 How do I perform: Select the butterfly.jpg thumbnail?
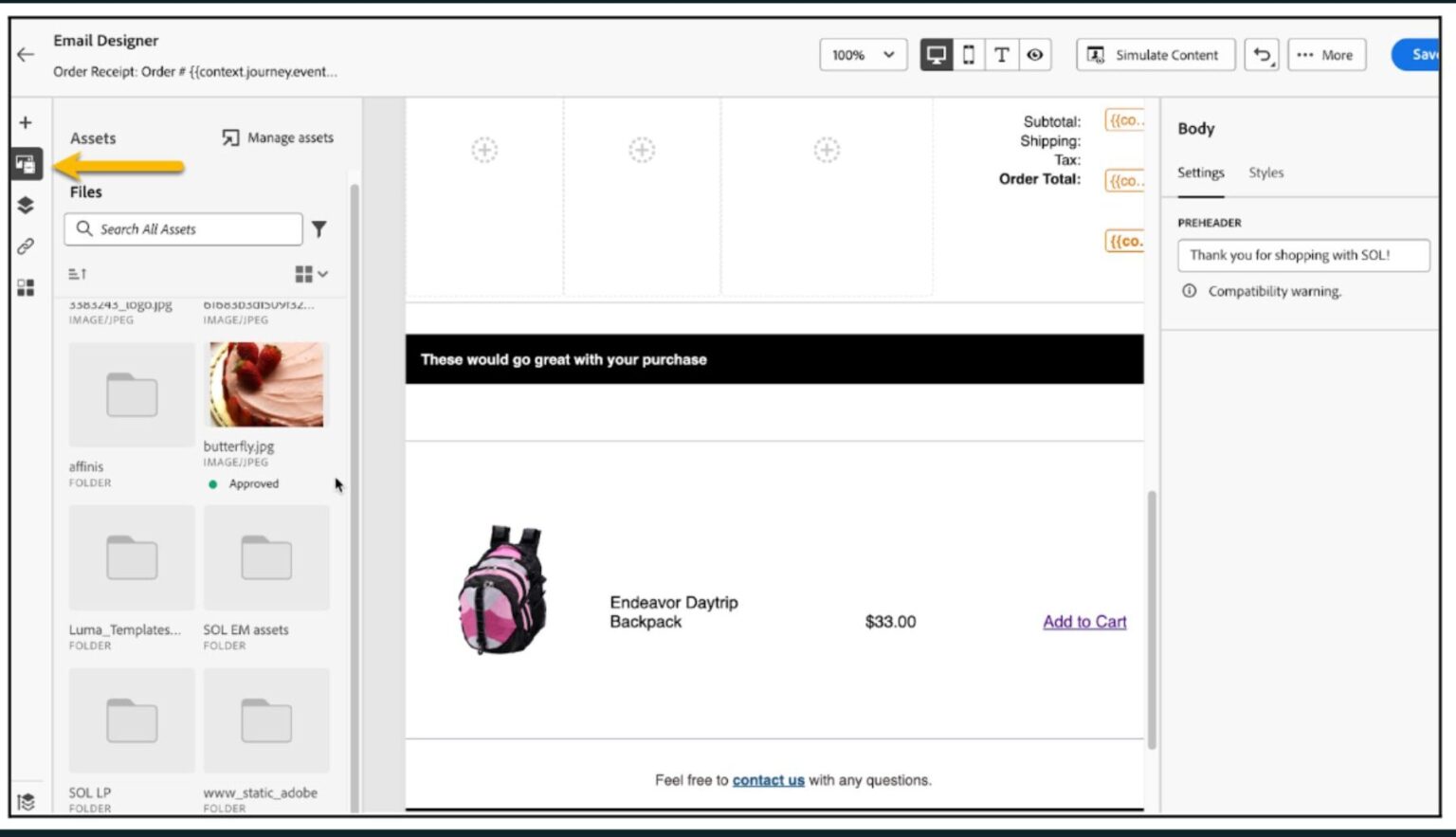pos(265,384)
